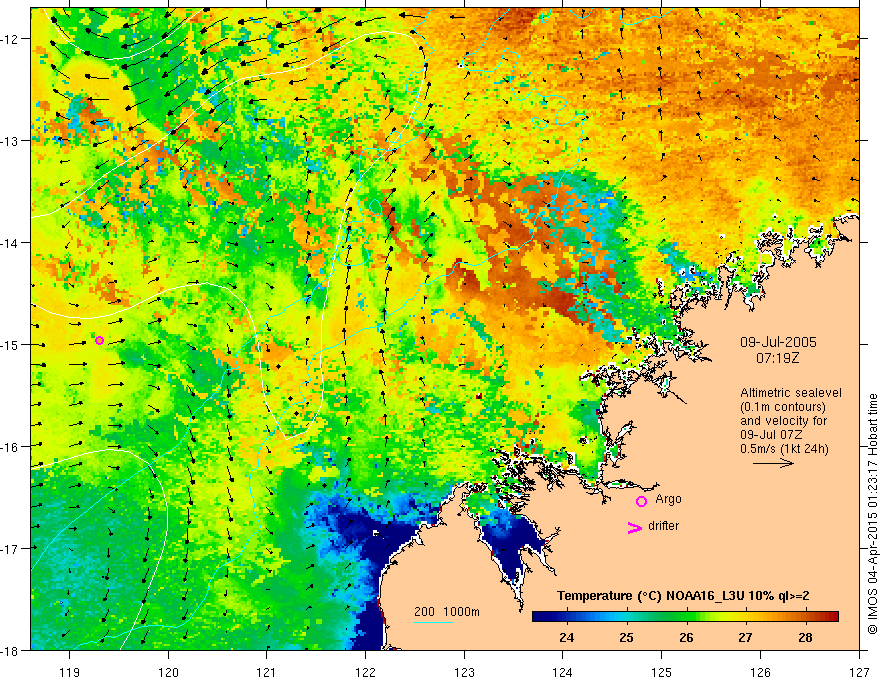Pick the dark red 28°C end of colorbar
Screen dimensions: 880x680
[x=833, y=617]
